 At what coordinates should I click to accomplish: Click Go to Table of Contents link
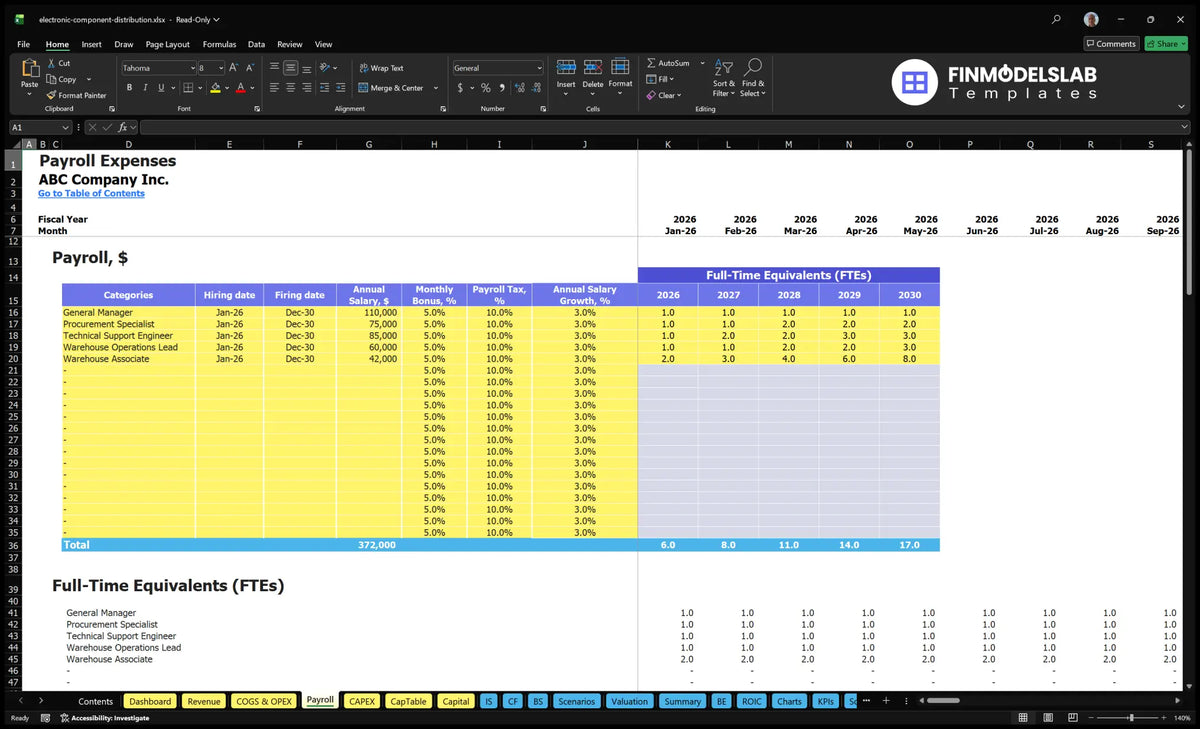(91, 193)
